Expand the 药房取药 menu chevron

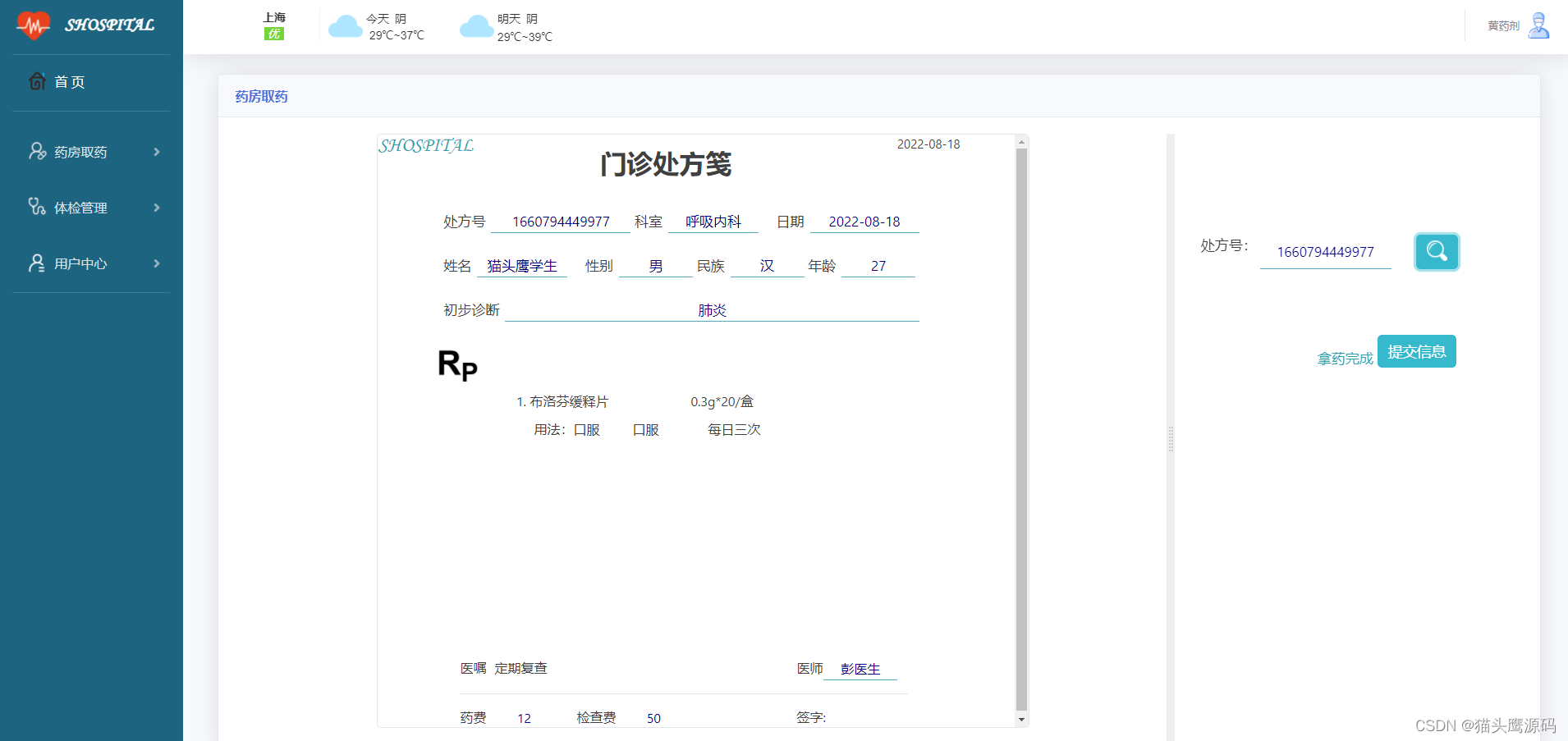[157, 152]
